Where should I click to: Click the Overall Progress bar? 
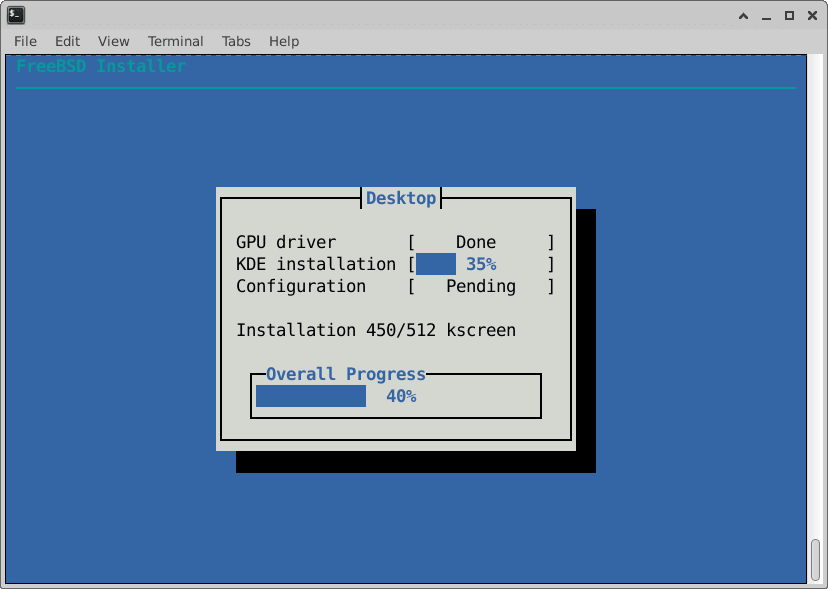coord(310,396)
